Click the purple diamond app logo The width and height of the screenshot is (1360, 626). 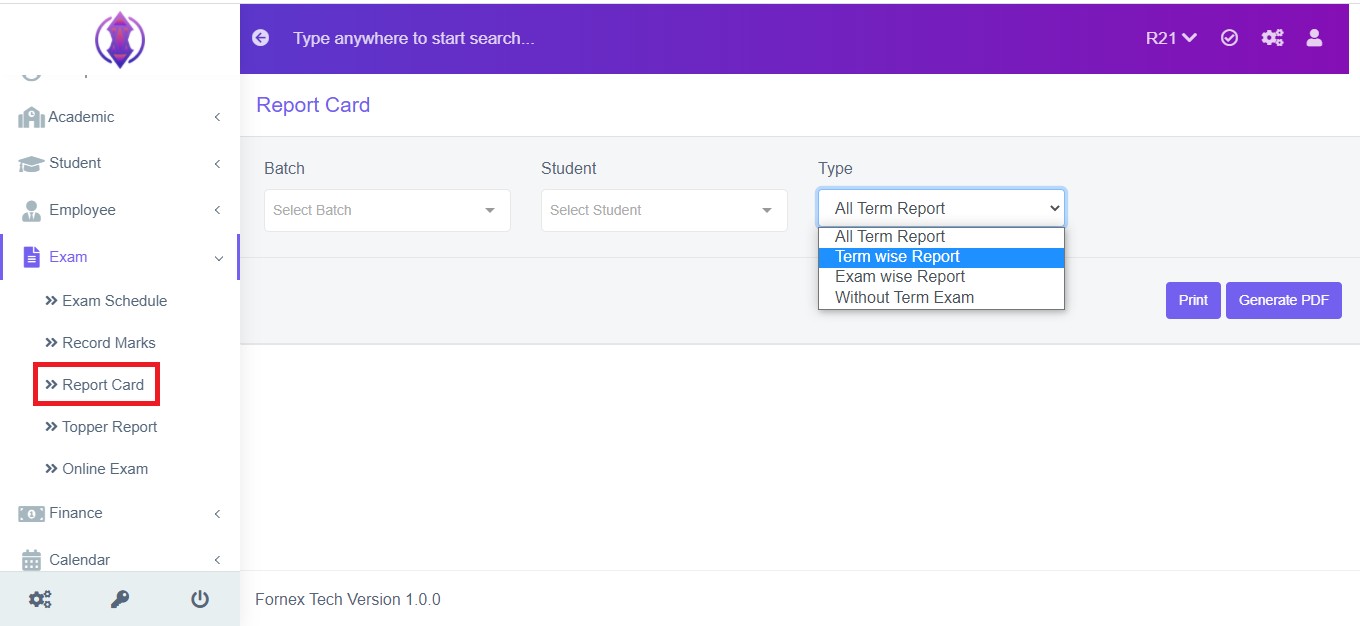[x=120, y=40]
